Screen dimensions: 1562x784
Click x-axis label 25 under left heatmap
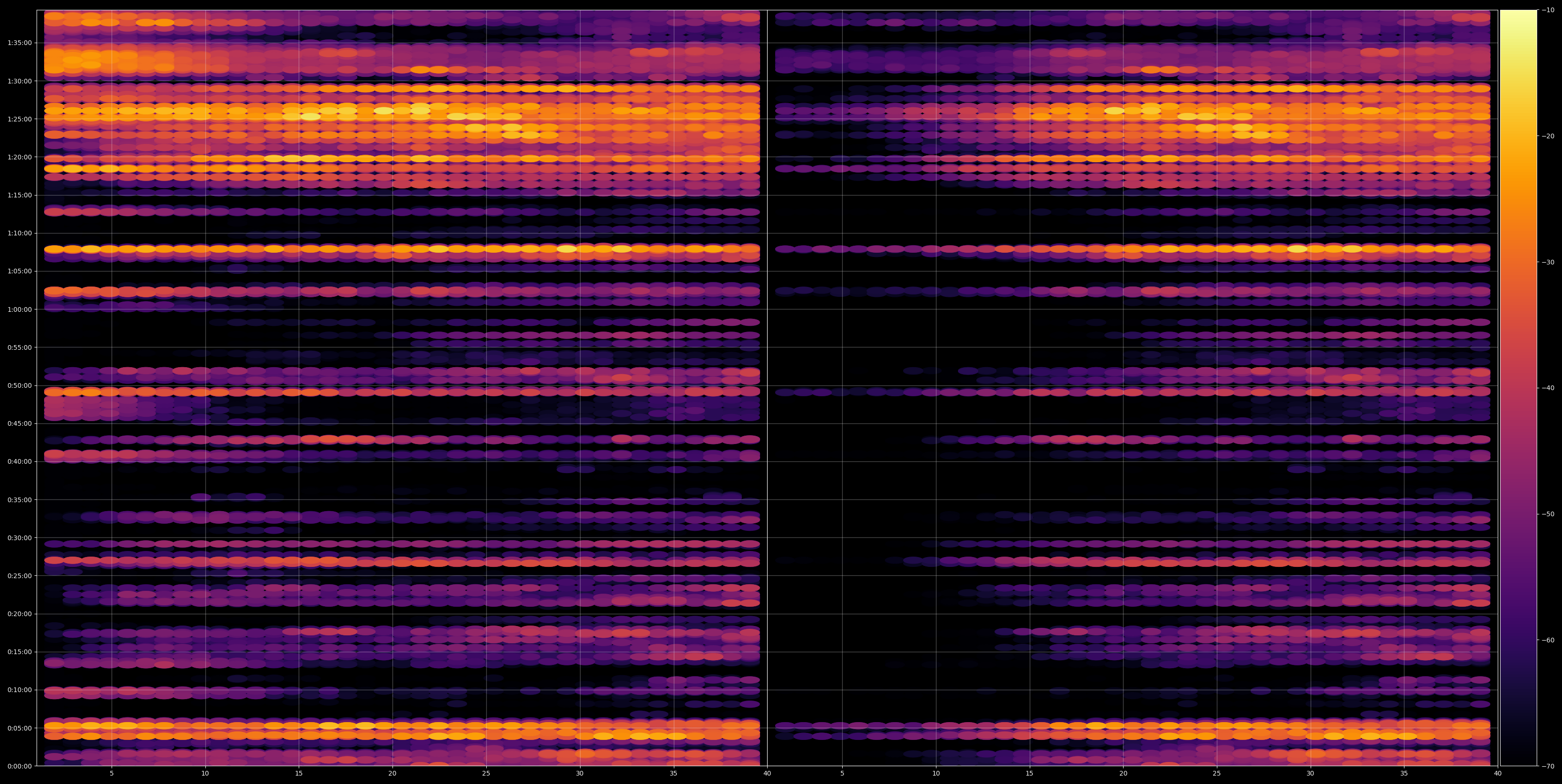point(486,774)
